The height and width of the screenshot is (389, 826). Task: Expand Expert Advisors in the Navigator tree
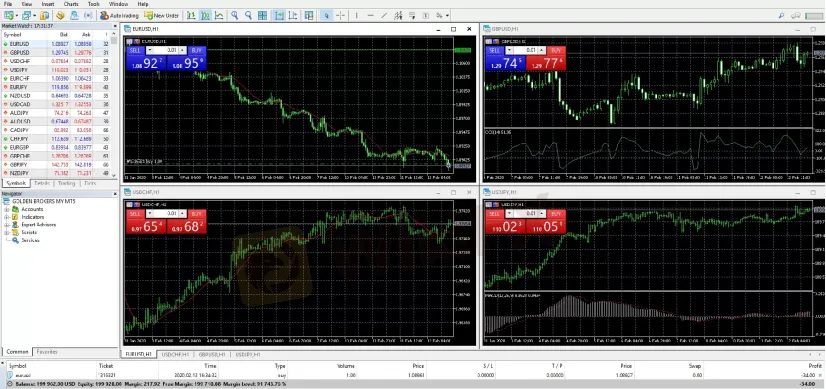pyautogui.click(x=7, y=225)
